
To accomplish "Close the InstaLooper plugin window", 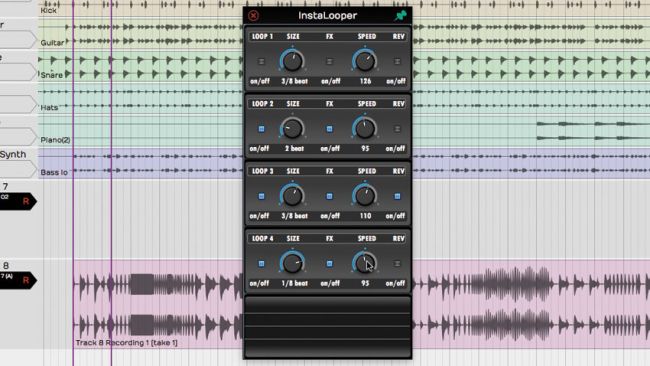I will pyautogui.click(x=253, y=16).
